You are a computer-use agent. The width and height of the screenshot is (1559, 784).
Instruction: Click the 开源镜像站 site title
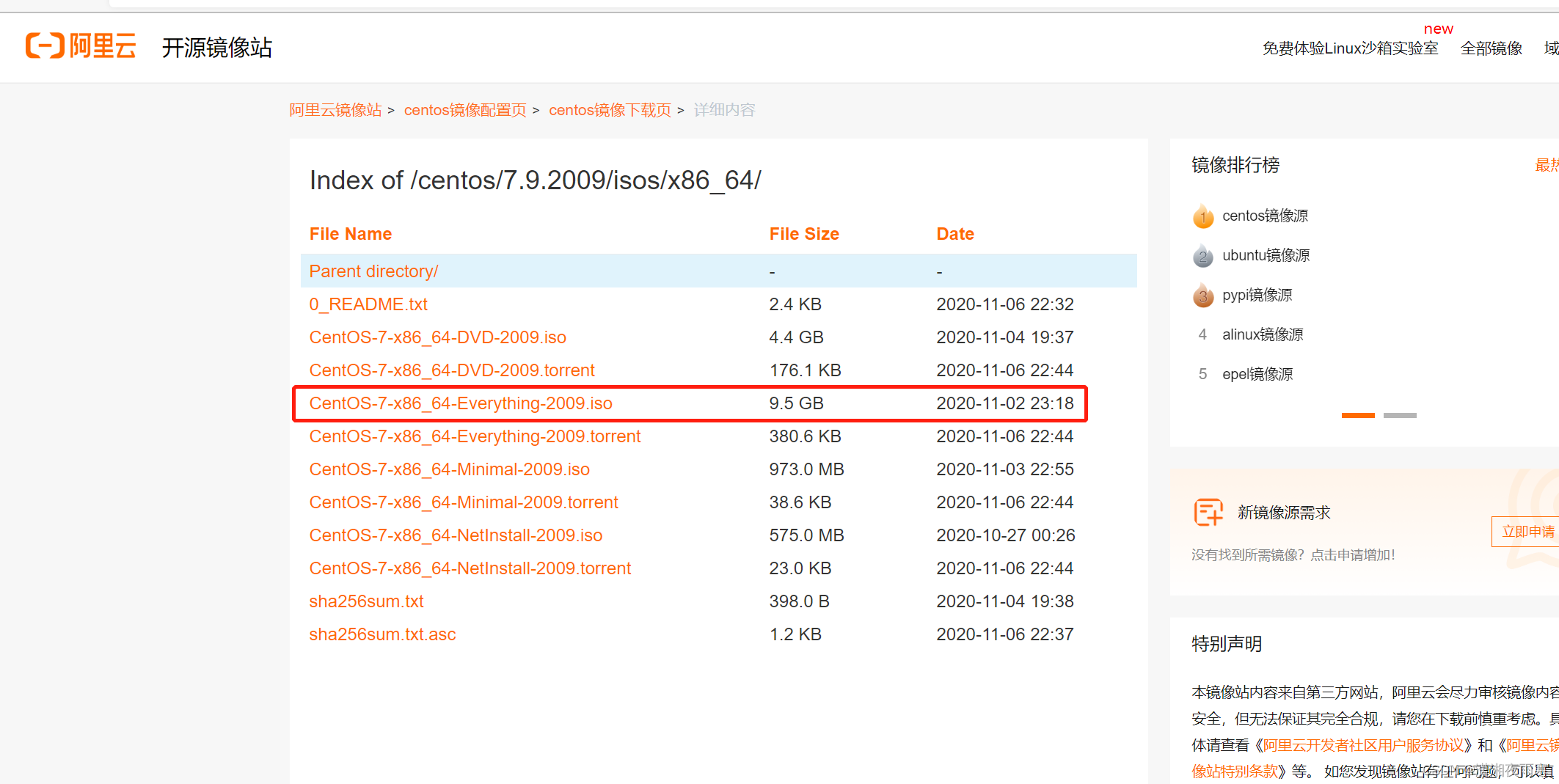(x=217, y=48)
